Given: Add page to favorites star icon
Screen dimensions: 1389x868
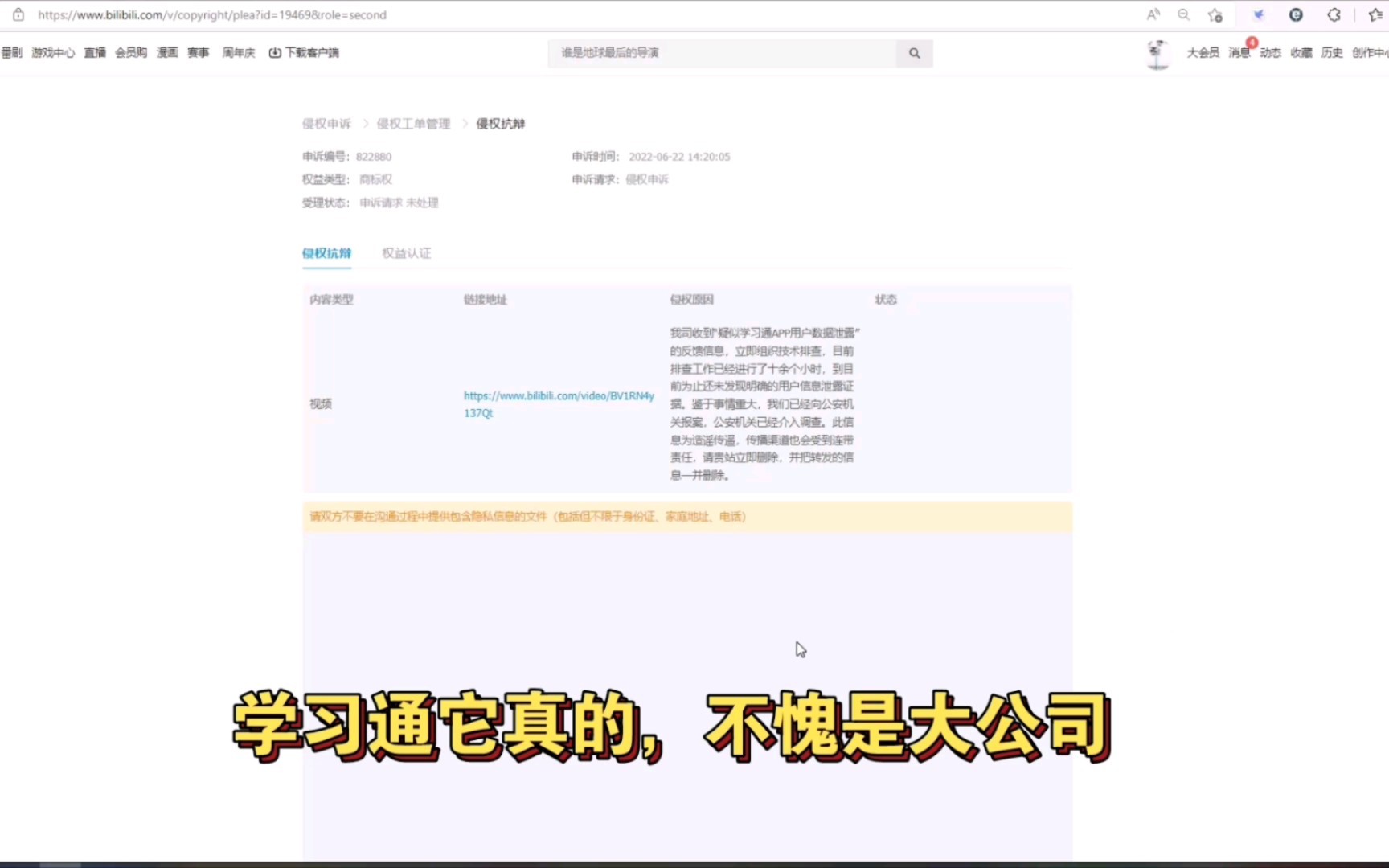Looking at the screenshot, I should click(1215, 14).
